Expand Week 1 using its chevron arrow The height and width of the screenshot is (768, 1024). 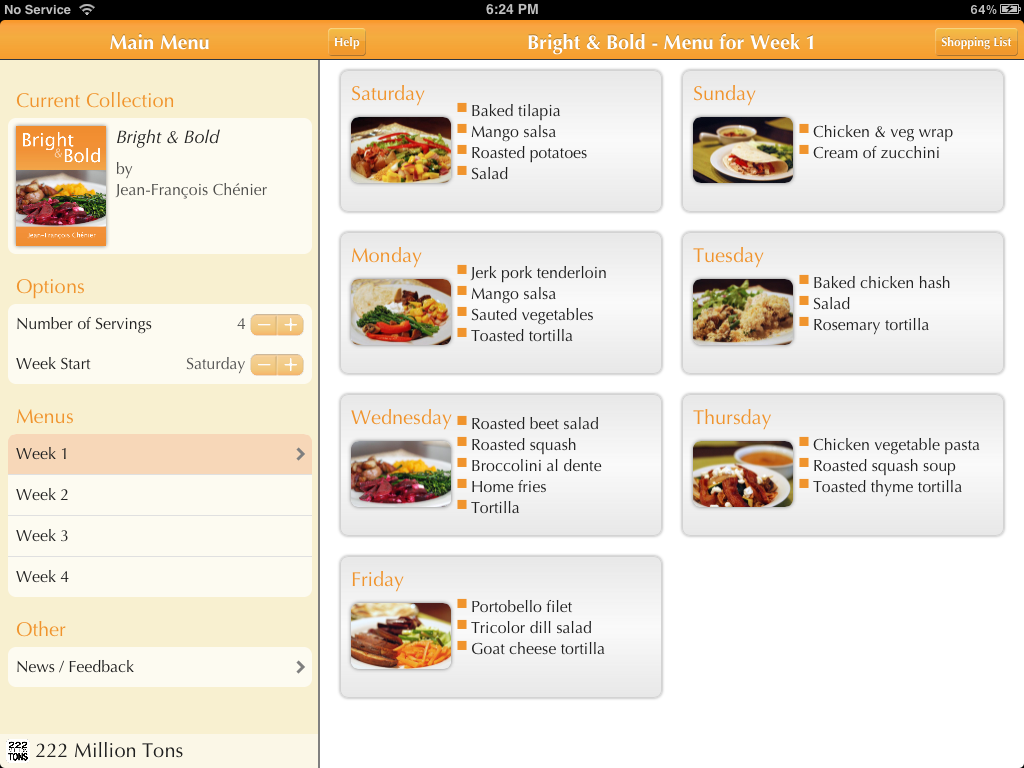[300, 454]
